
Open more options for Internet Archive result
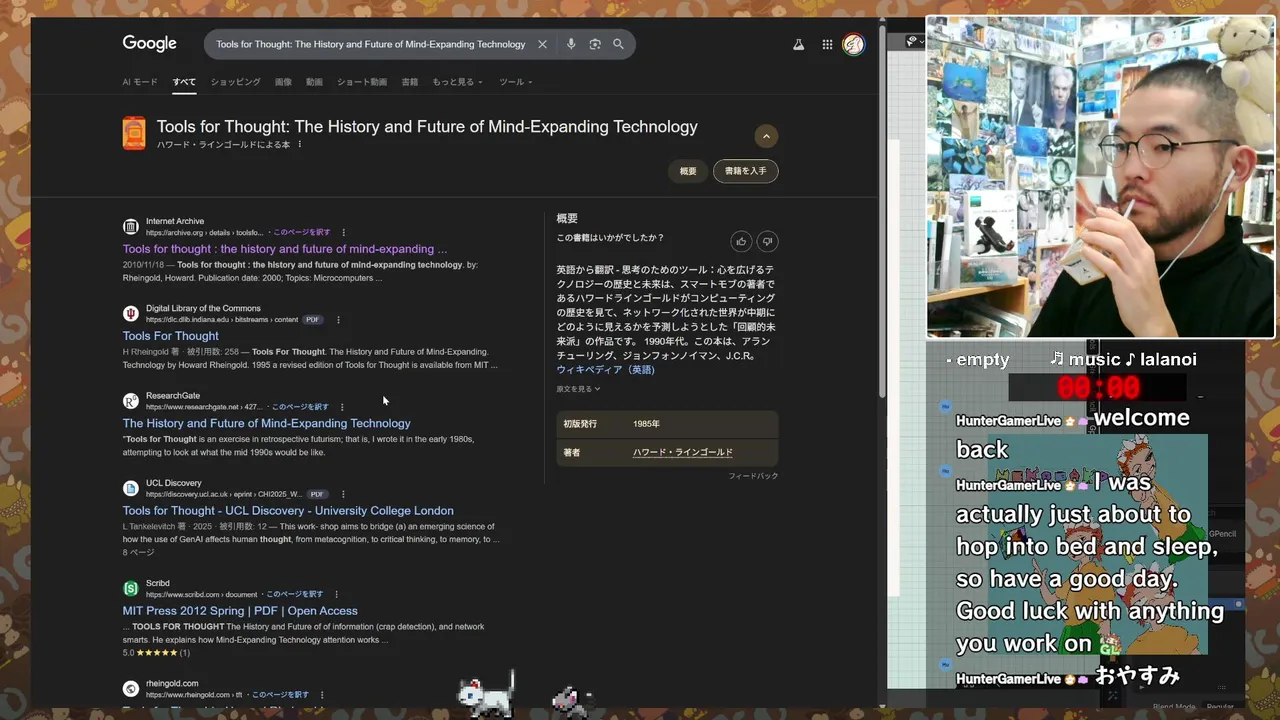(x=344, y=233)
